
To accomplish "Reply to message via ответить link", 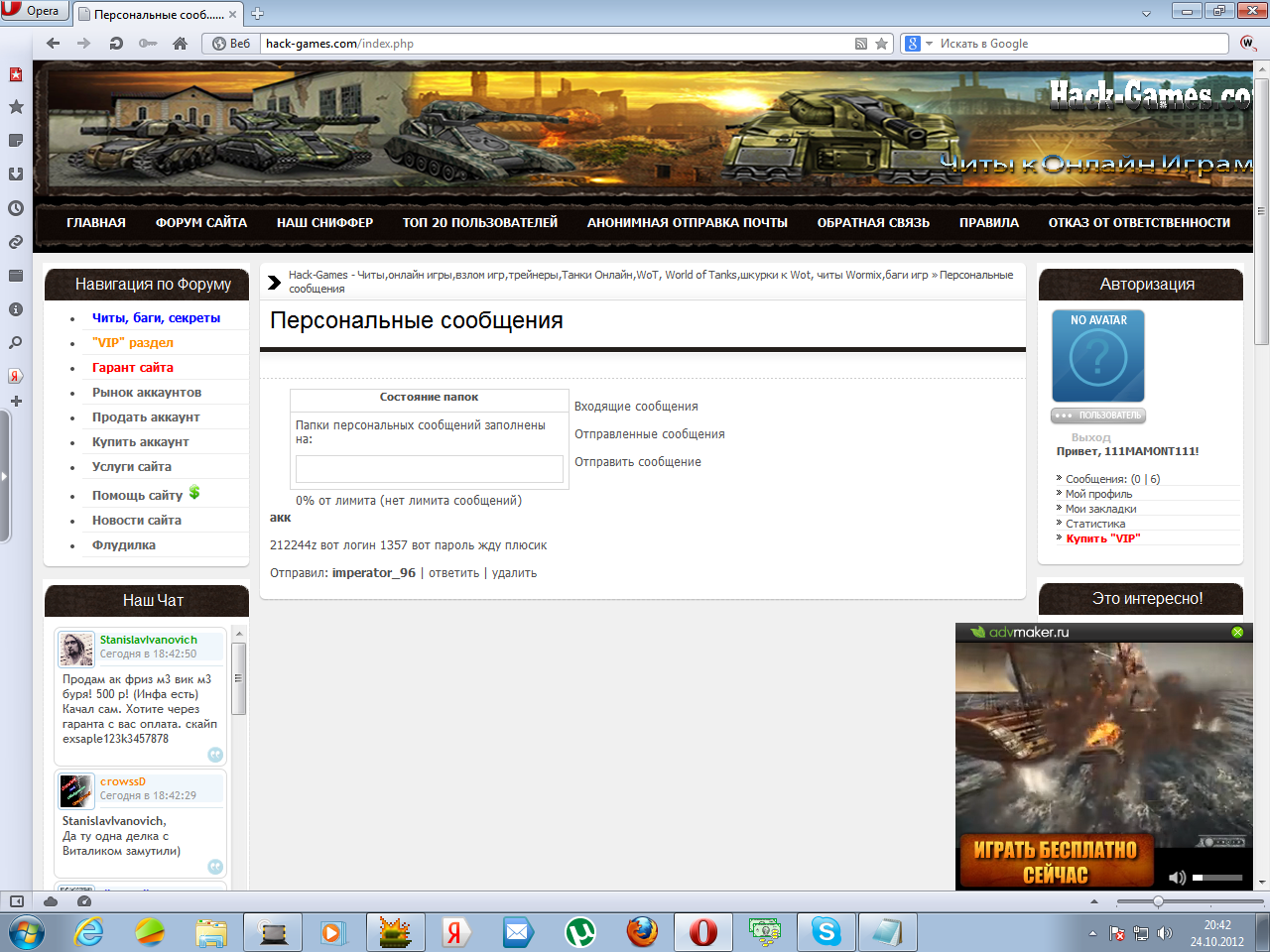I will (x=454, y=573).
